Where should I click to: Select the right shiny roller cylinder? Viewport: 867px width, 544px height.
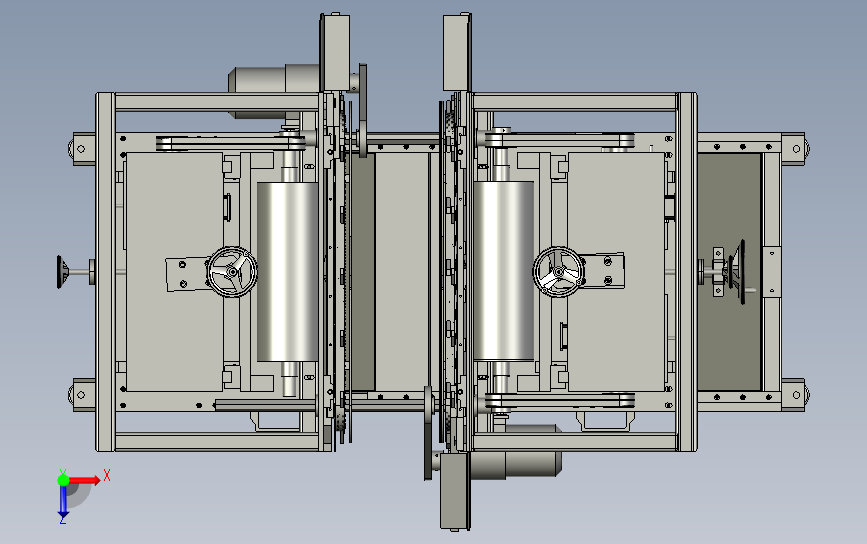[x=504, y=271]
